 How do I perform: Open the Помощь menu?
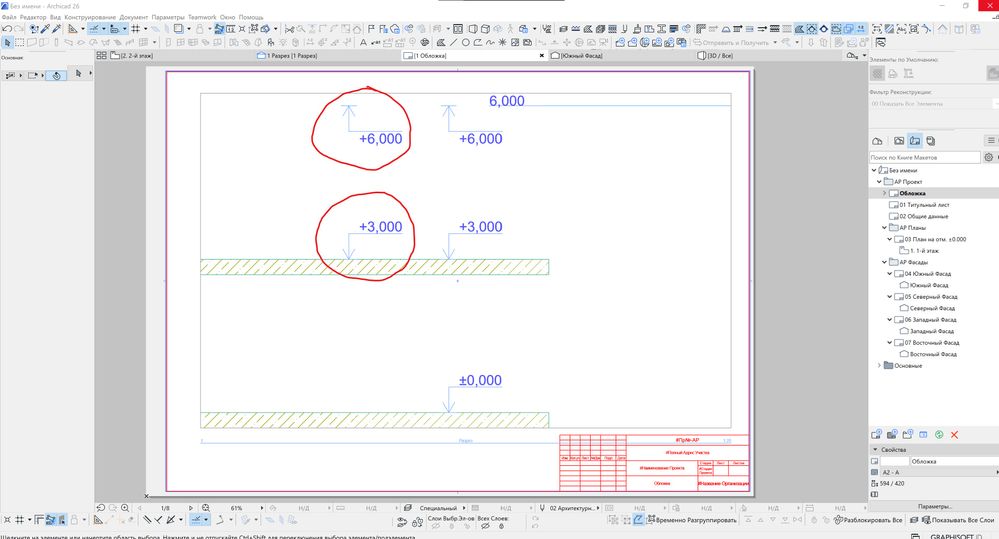[251, 17]
